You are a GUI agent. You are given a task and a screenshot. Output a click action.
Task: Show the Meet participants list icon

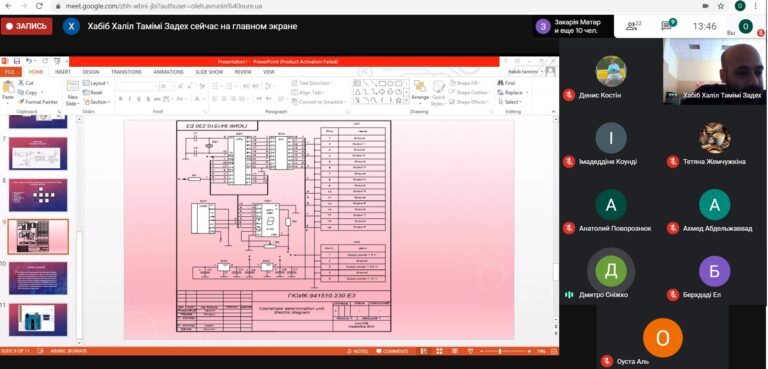click(633, 26)
